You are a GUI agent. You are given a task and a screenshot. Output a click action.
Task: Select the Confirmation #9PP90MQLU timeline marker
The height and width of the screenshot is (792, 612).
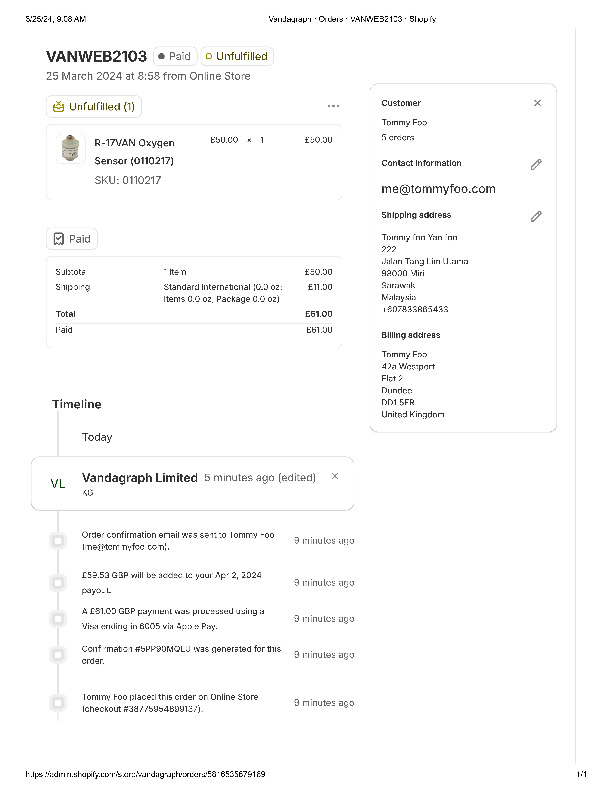58,654
